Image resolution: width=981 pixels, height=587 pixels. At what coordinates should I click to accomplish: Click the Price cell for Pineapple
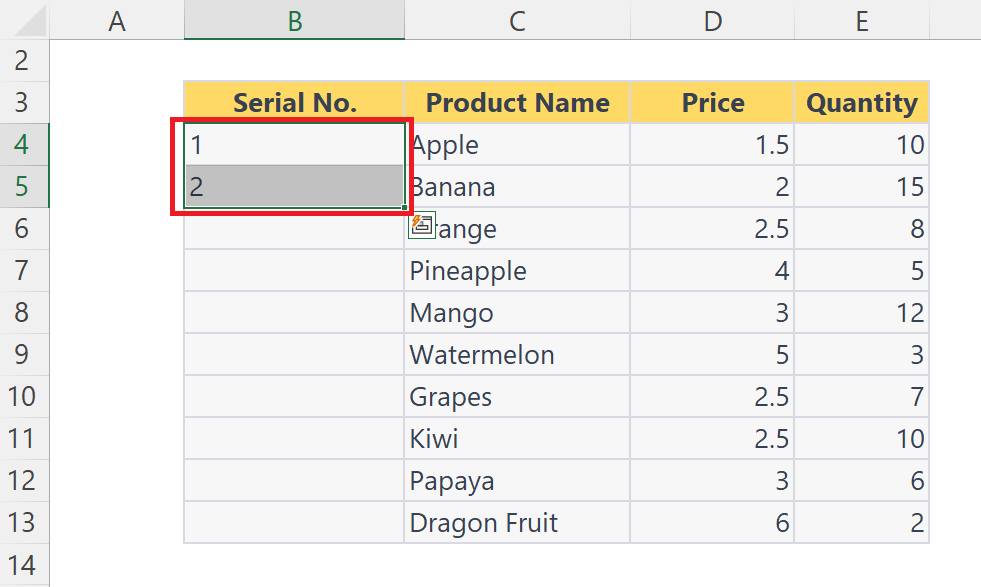point(712,270)
